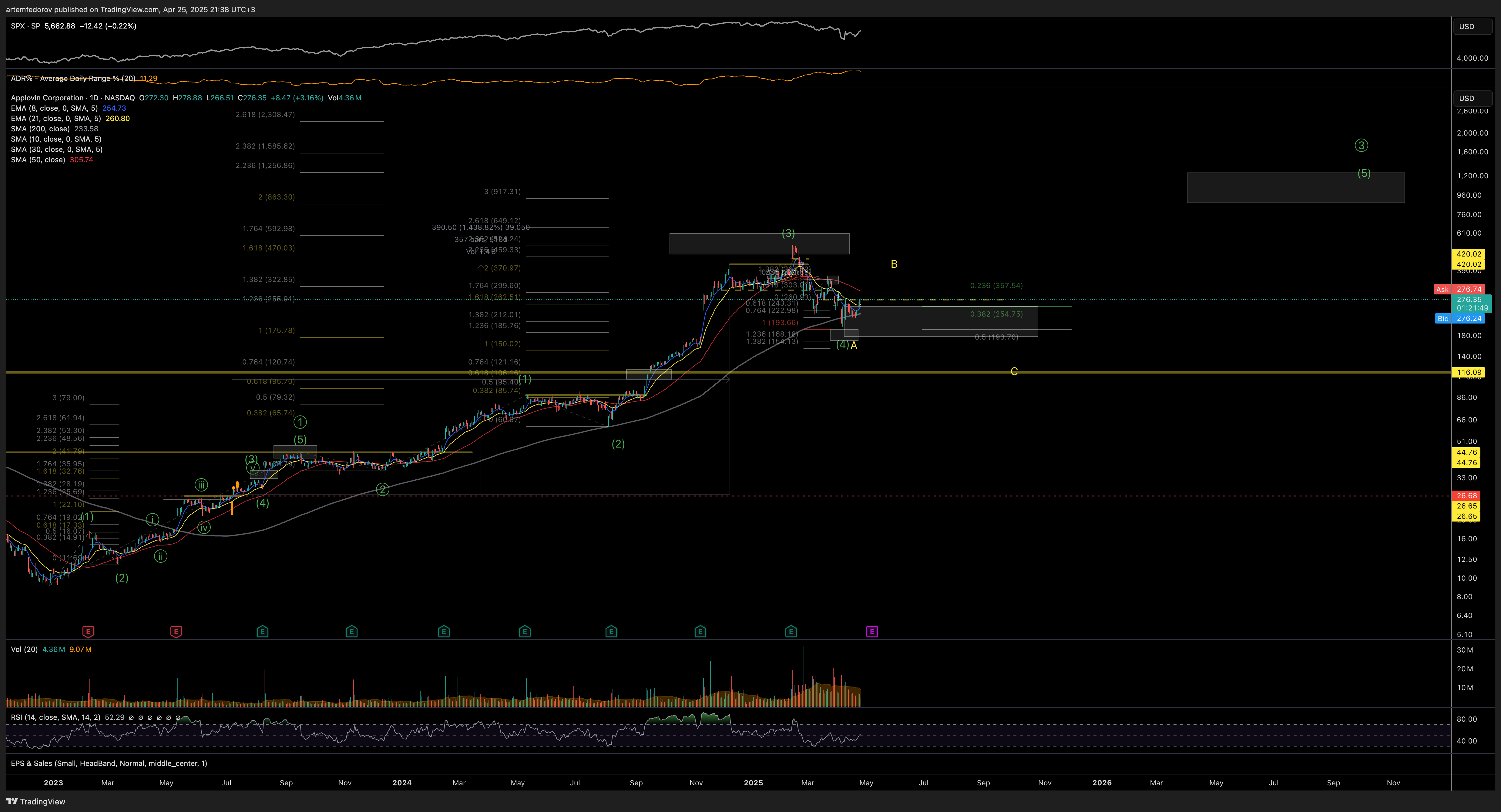Select the EPS & Sales indicator legend

coord(109,764)
